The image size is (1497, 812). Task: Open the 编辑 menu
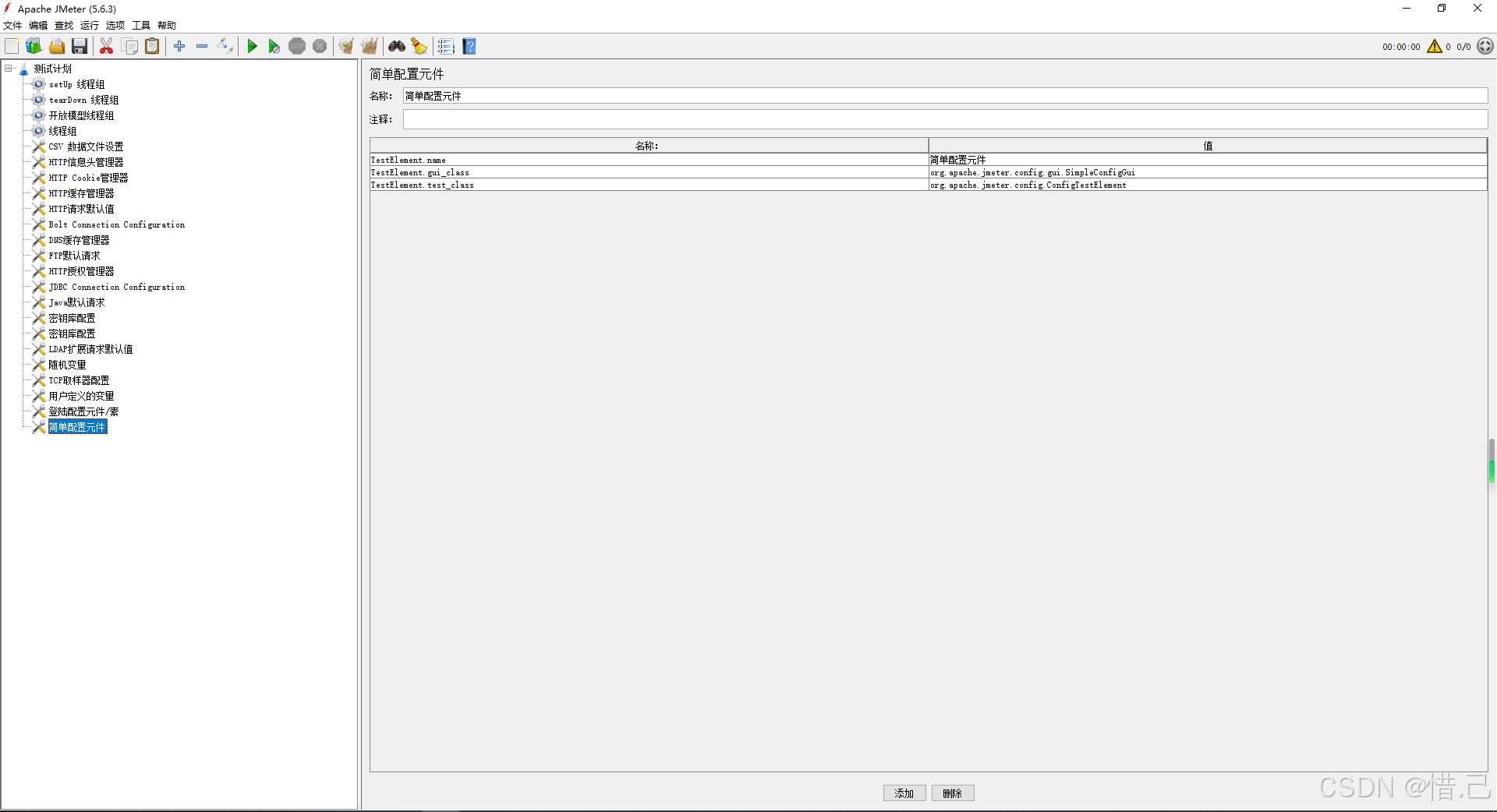pos(38,26)
